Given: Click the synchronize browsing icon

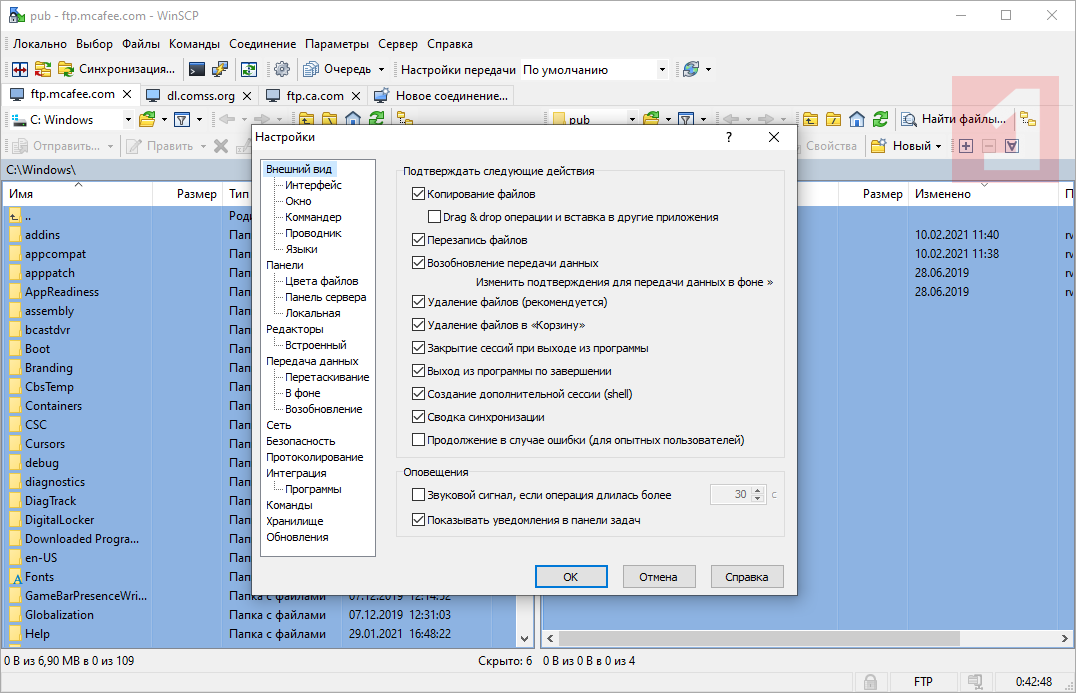Looking at the screenshot, I should pos(43,69).
